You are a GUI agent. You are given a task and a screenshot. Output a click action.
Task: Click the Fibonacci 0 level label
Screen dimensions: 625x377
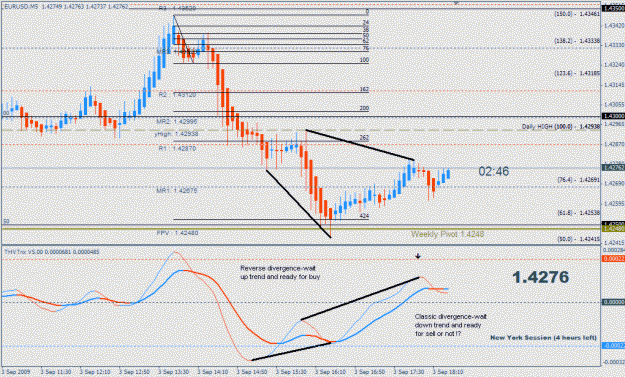pyautogui.click(x=367, y=12)
